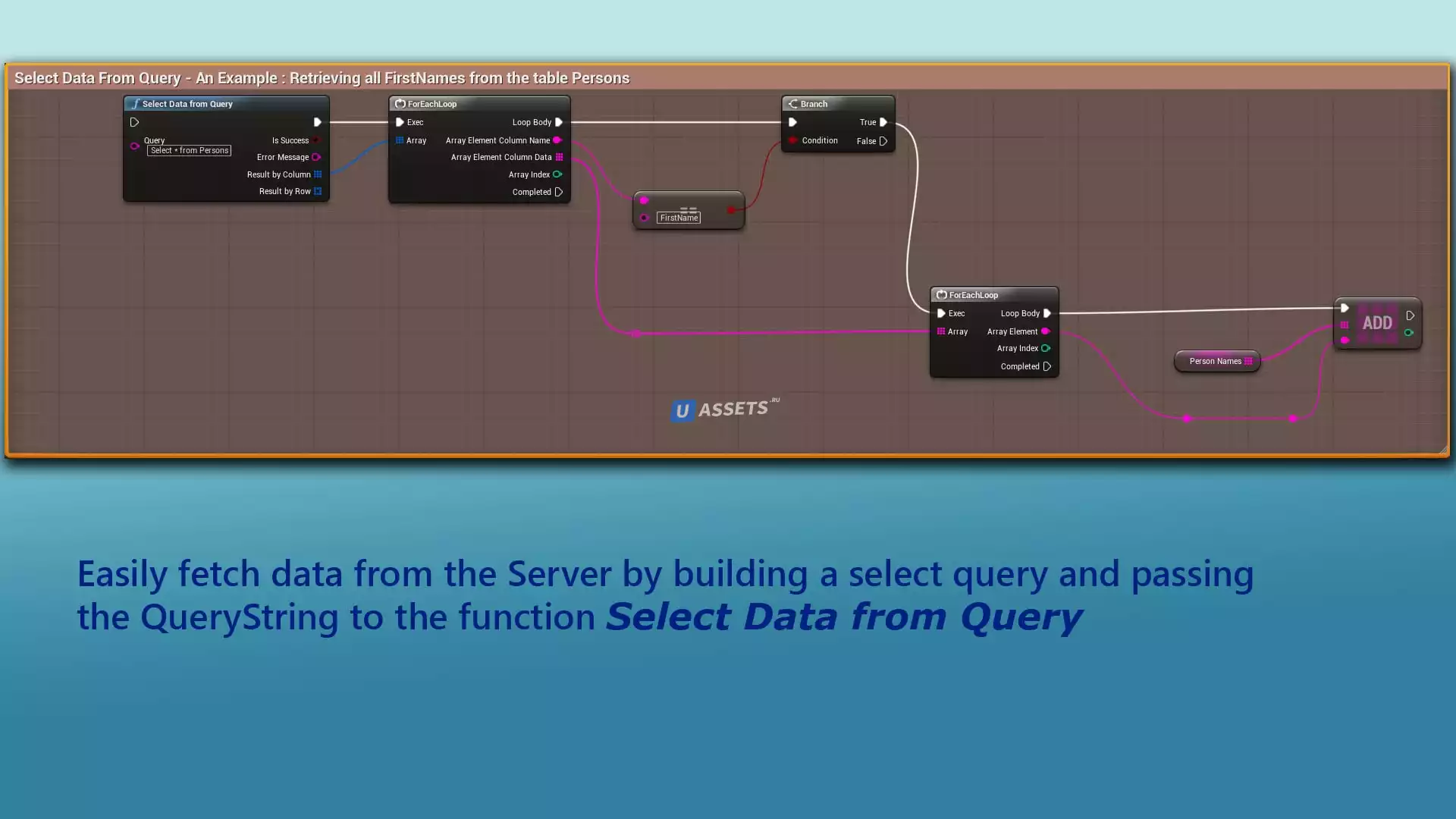Click the ADD array node
The image size is (1456, 819).
tap(1377, 323)
